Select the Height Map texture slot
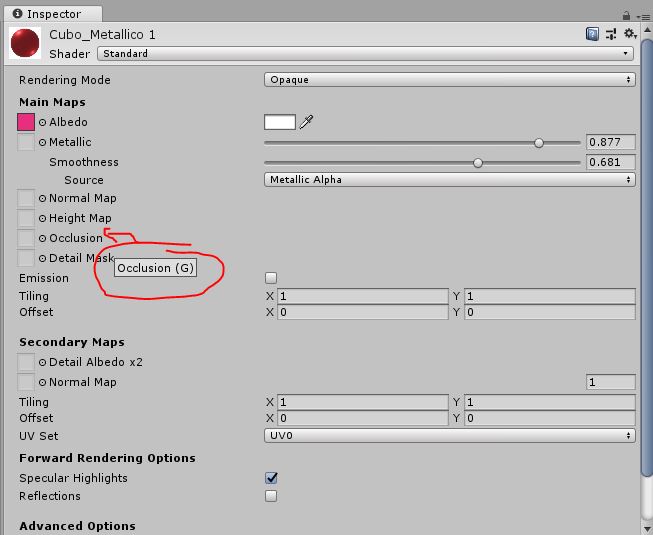The width and height of the screenshot is (653, 535). (x=26, y=218)
